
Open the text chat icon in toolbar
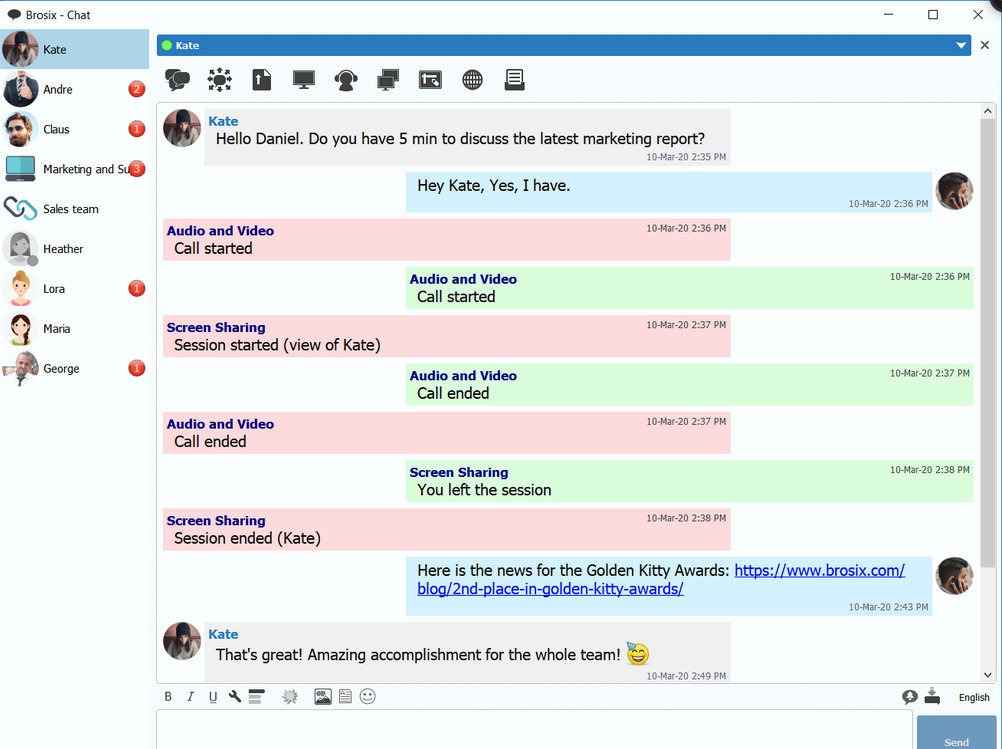coord(177,80)
